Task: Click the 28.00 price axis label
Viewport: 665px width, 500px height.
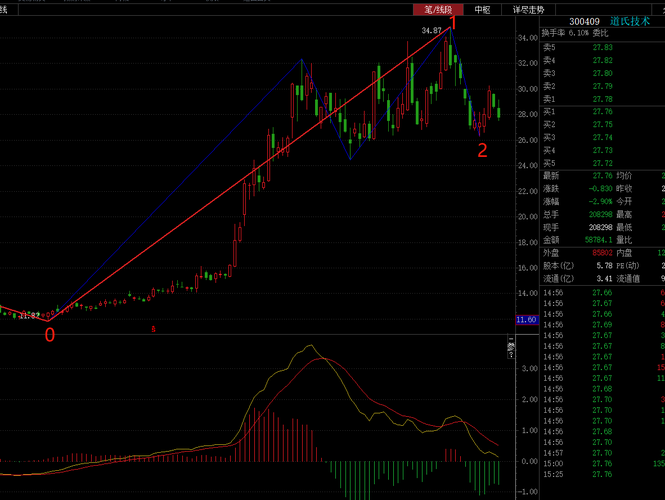Action: pyautogui.click(x=528, y=115)
